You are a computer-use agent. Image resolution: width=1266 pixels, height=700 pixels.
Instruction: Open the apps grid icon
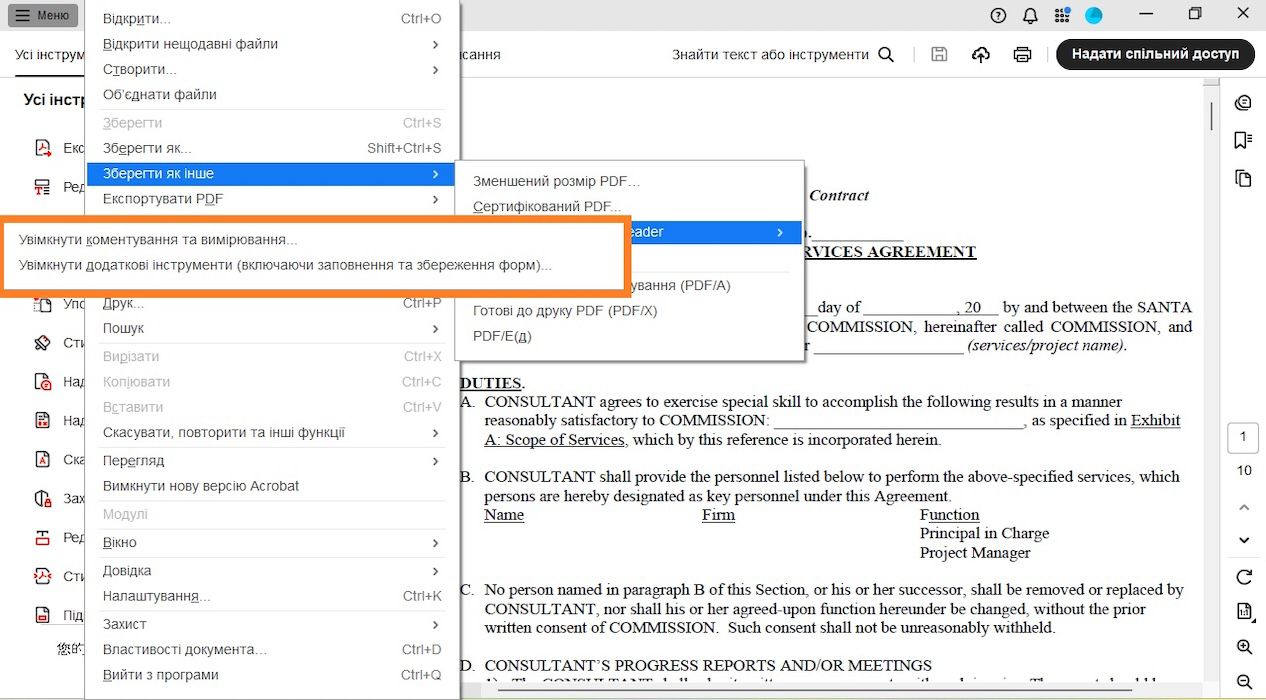tap(1062, 15)
